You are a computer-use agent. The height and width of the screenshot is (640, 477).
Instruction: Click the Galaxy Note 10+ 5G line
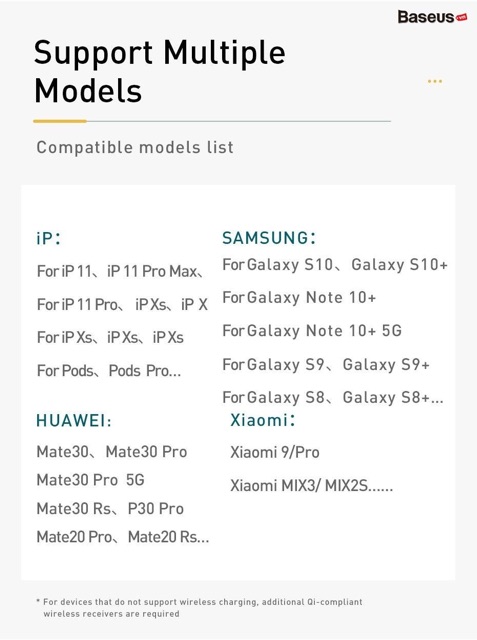pos(312,331)
